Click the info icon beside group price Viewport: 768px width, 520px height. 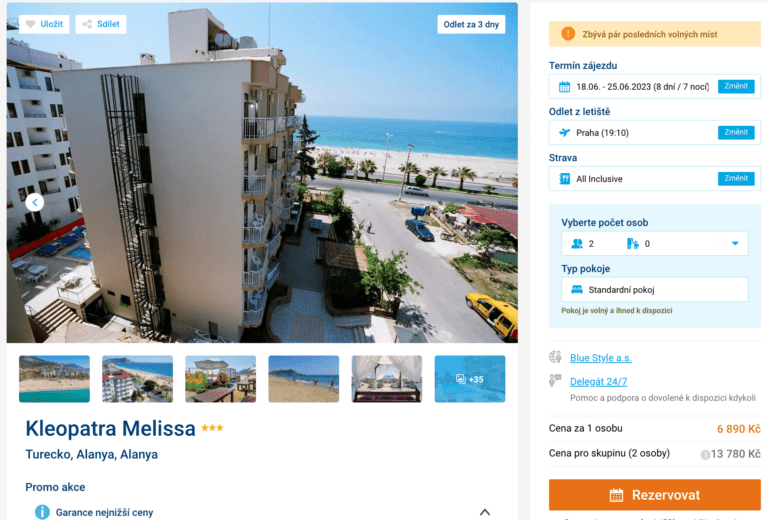(705, 454)
